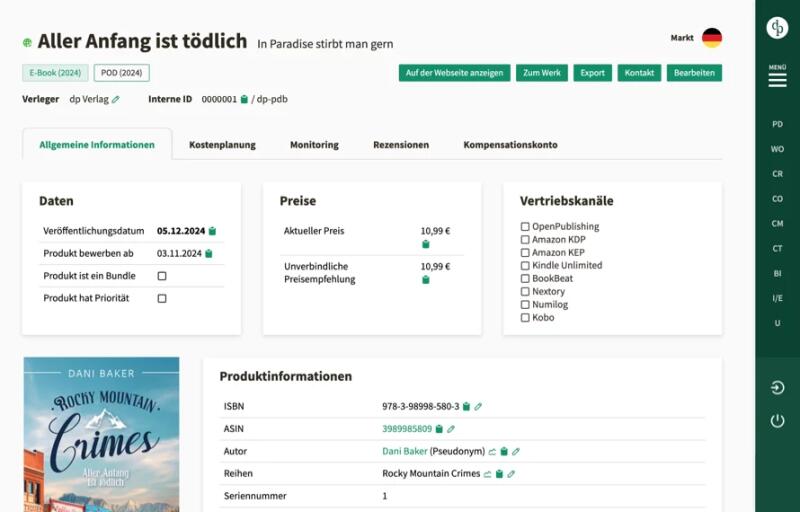Screen dimensions: 800x512
Task: Switch to Allgemeine Informationen tab
Action: [x=97, y=145]
